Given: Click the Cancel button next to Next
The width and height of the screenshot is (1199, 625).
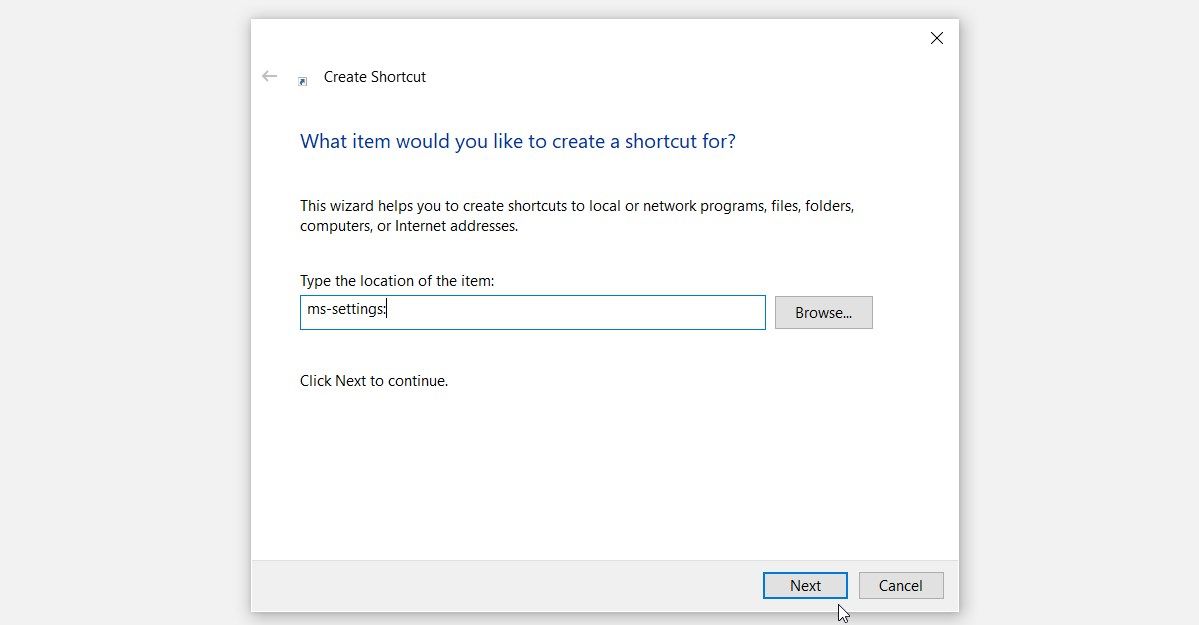Looking at the screenshot, I should pos(901,585).
